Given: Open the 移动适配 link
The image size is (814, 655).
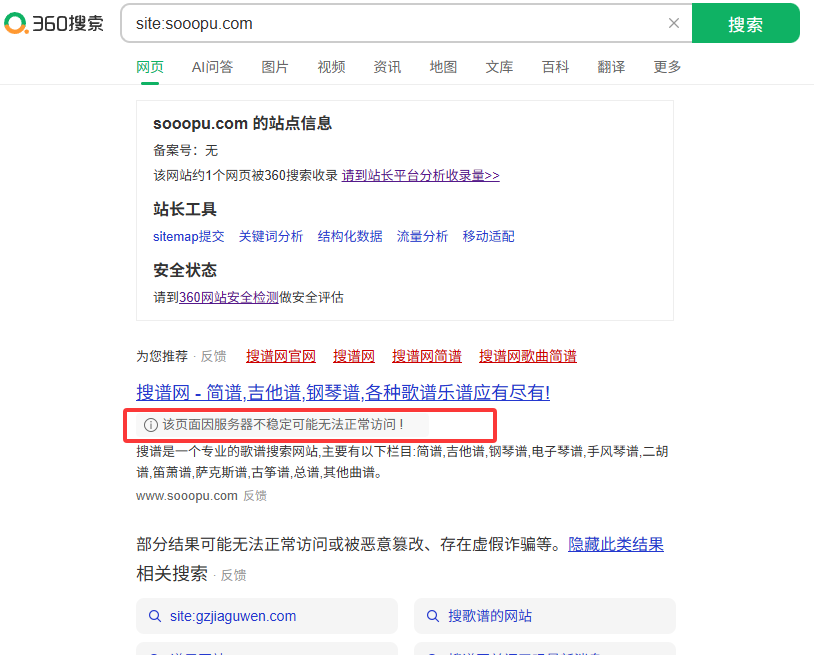Looking at the screenshot, I should 489,237.
